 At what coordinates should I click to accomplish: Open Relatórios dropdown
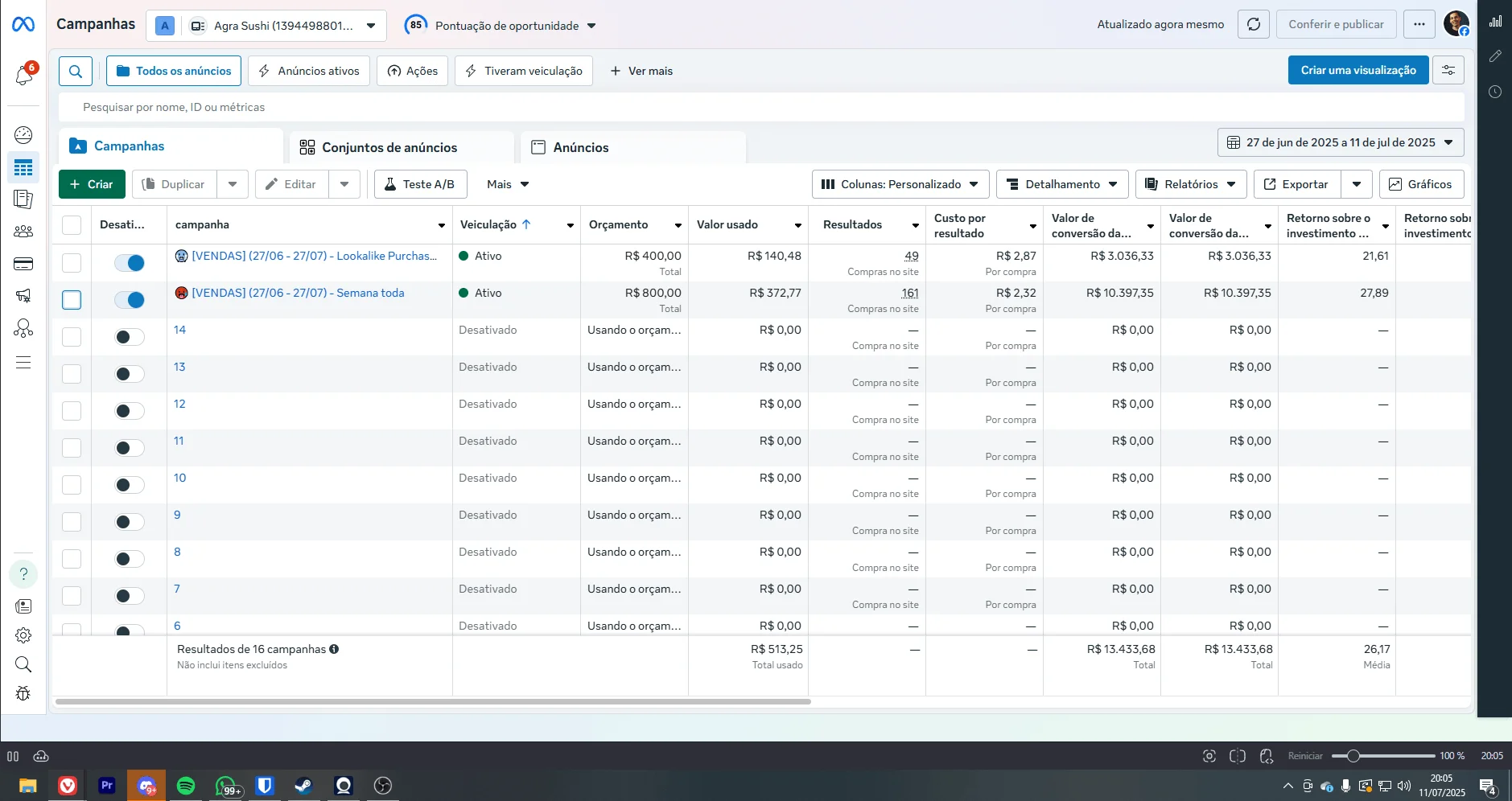1191,184
